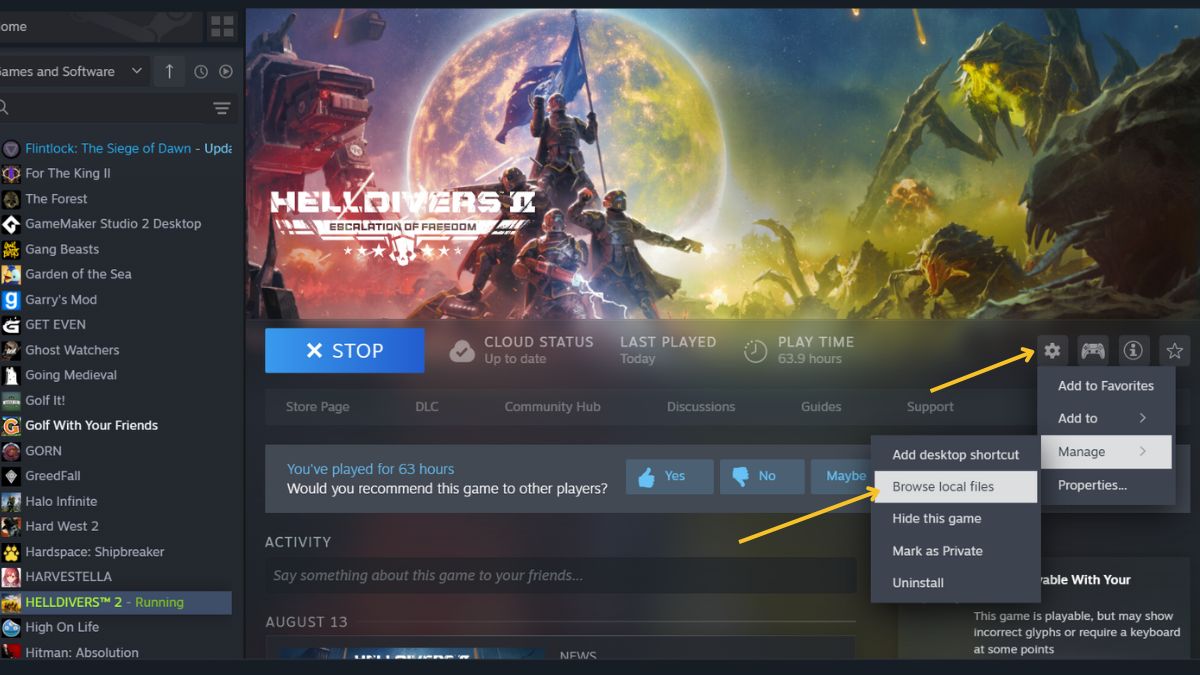Select Browse local files
This screenshot has width=1200, height=675.
[x=955, y=487]
